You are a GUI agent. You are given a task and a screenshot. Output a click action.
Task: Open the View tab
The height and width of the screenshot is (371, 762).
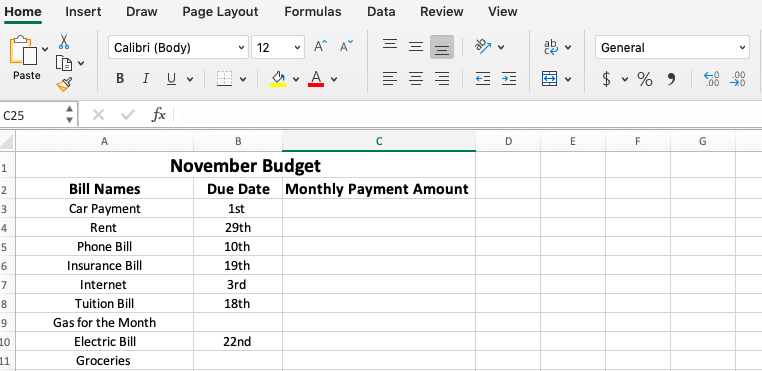point(502,12)
